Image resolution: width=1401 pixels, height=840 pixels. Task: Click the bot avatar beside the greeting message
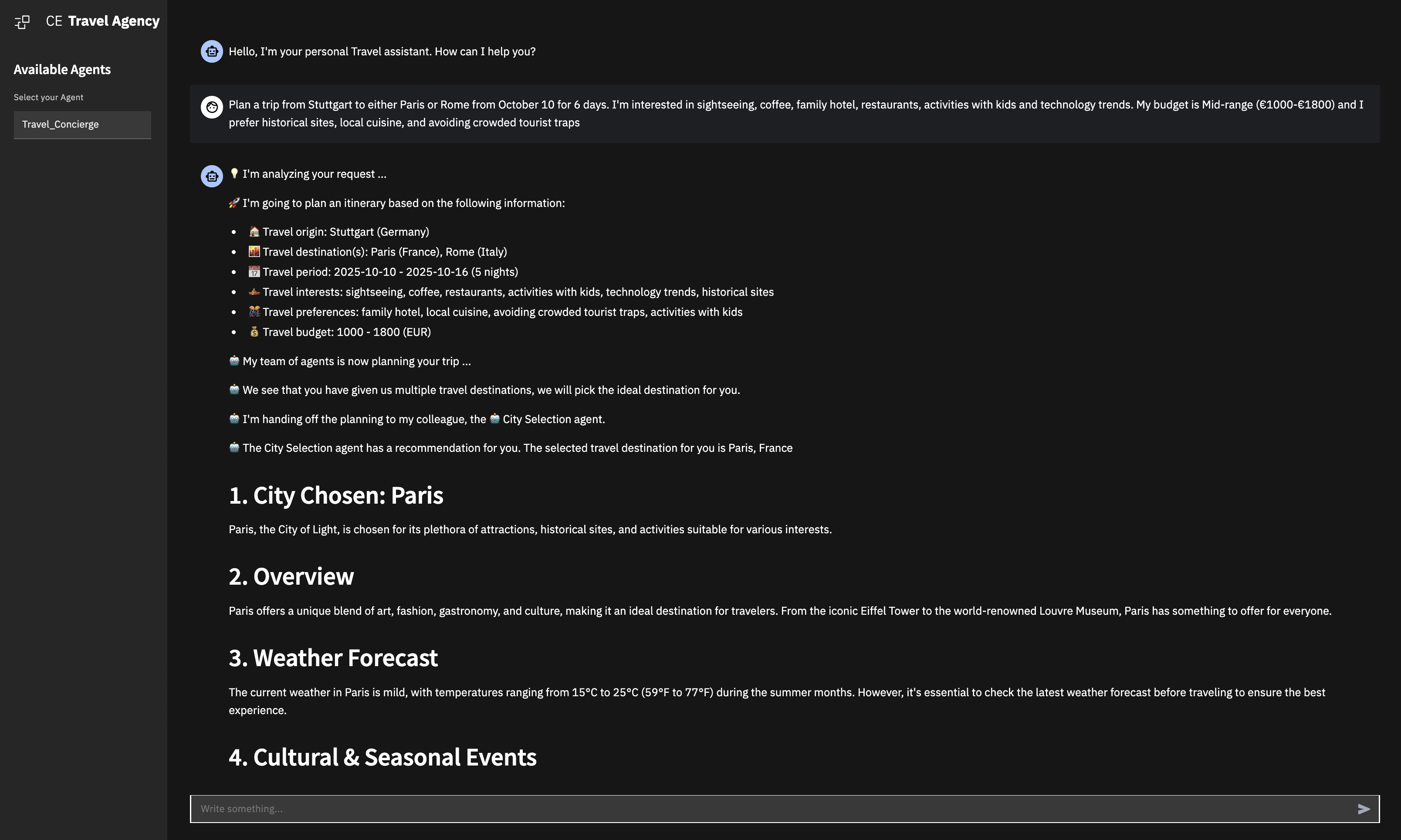212,51
